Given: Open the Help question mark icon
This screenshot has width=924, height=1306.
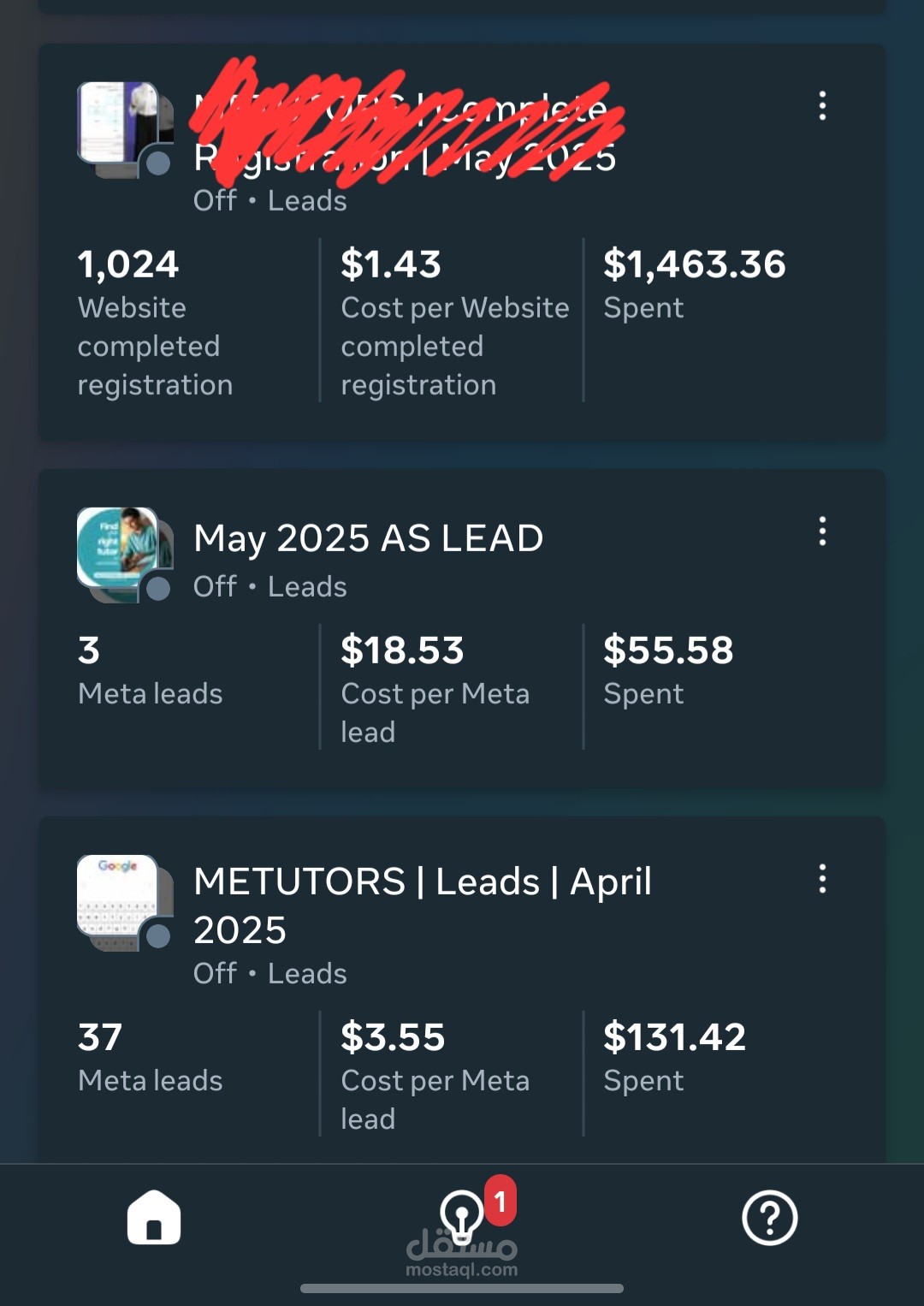Looking at the screenshot, I should 770,1217.
